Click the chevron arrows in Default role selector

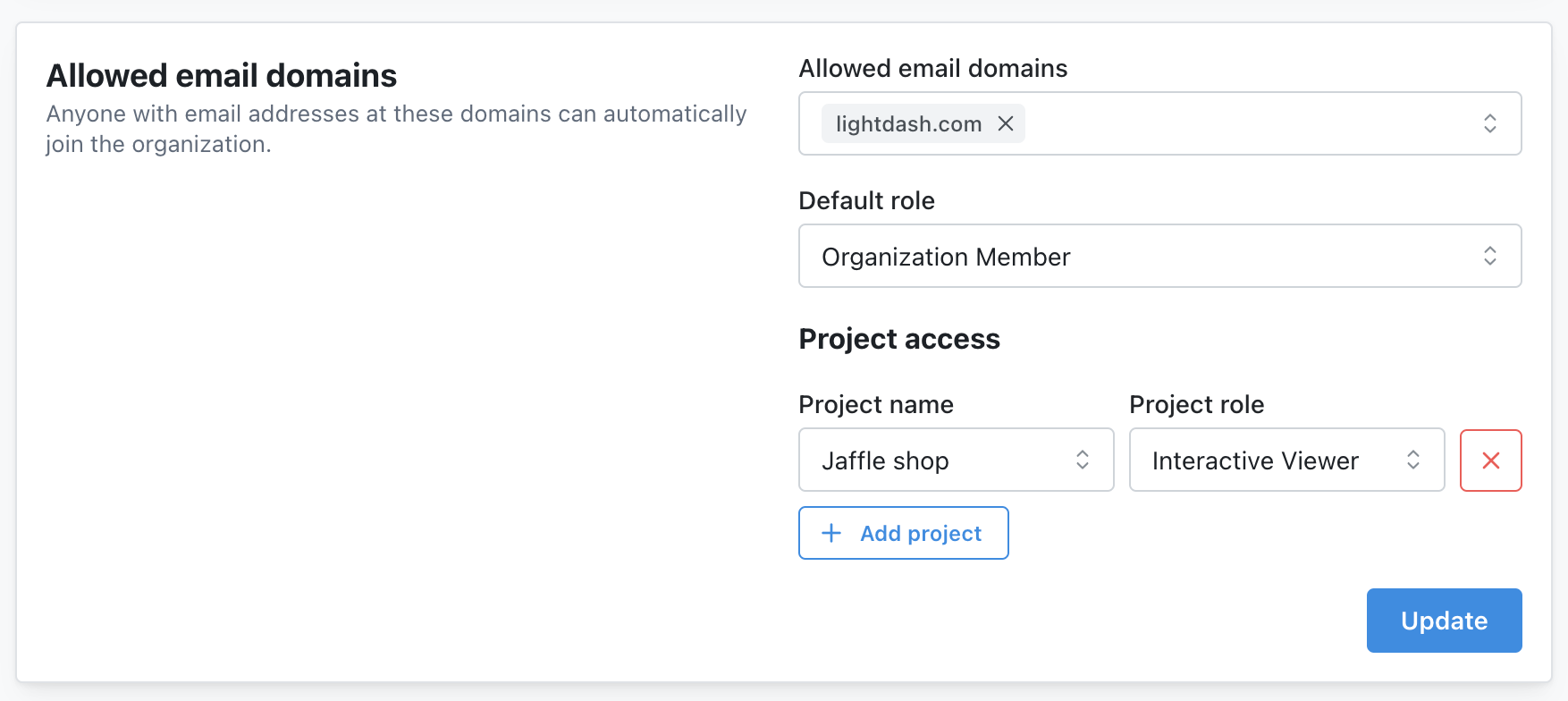coord(1490,256)
